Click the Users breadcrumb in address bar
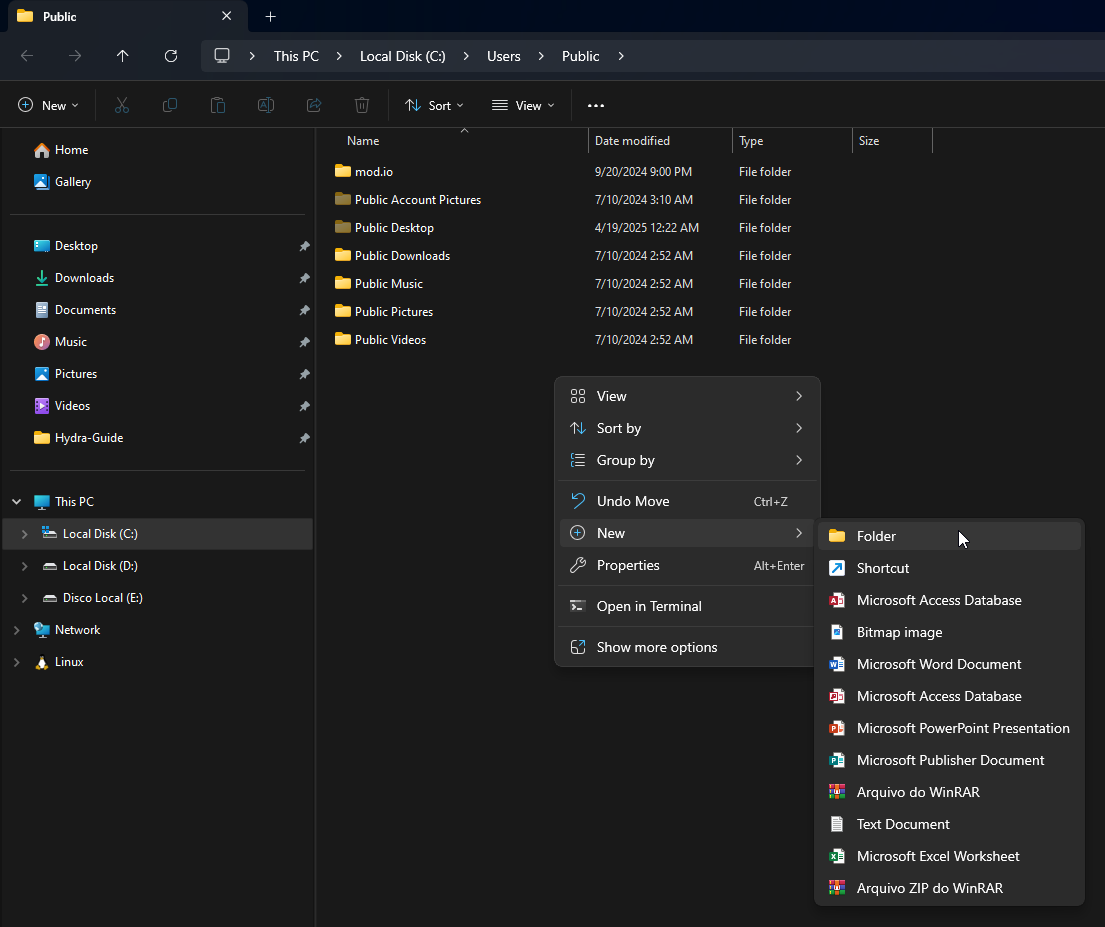1105x927 pixels. [x=504, y=56]
